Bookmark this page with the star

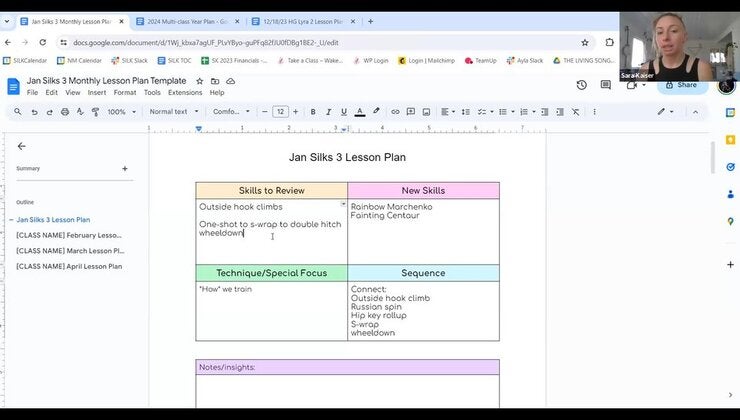(x=585, y=42)
